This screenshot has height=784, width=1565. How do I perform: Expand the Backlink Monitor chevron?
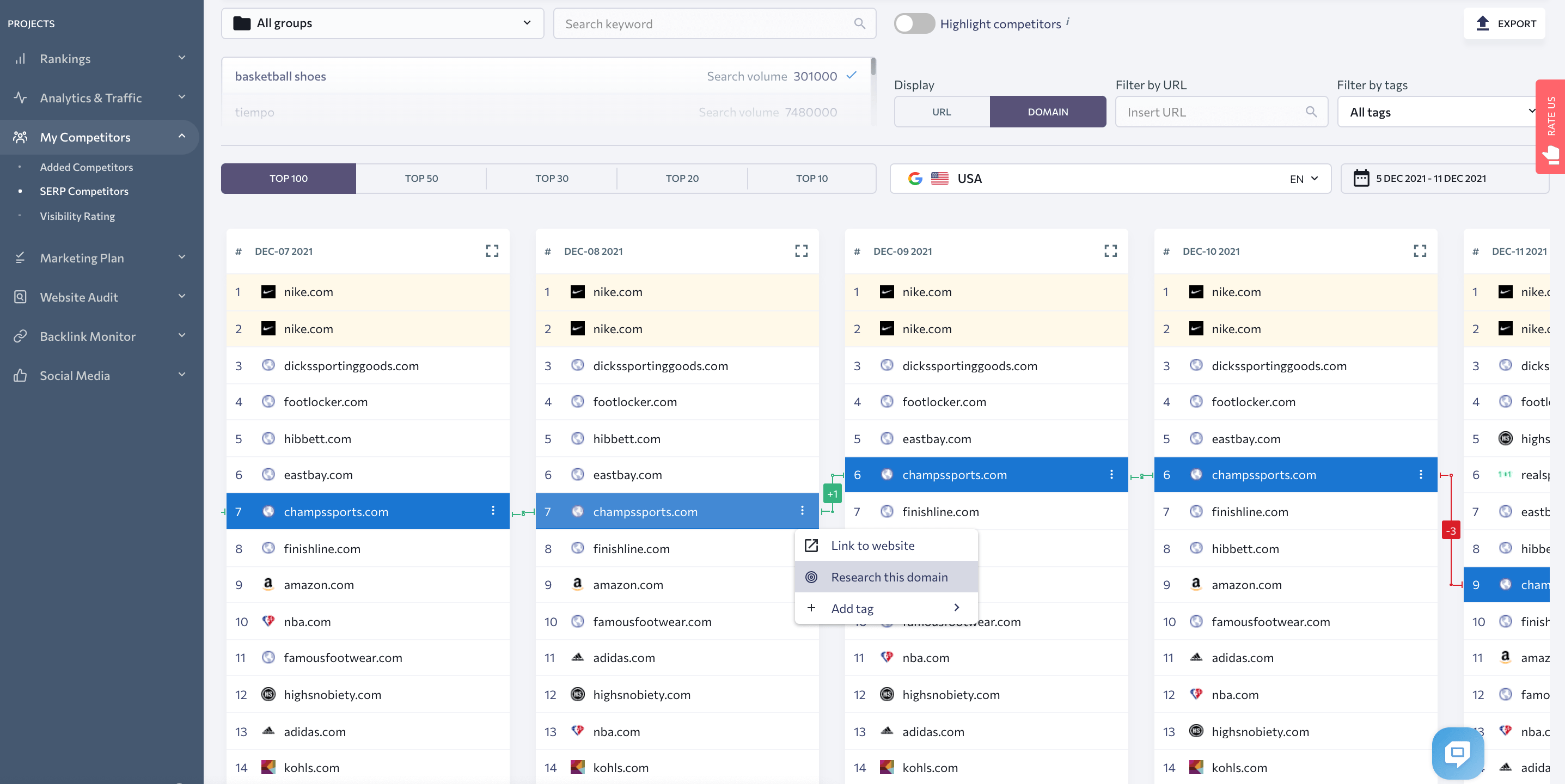pos(182,335)
